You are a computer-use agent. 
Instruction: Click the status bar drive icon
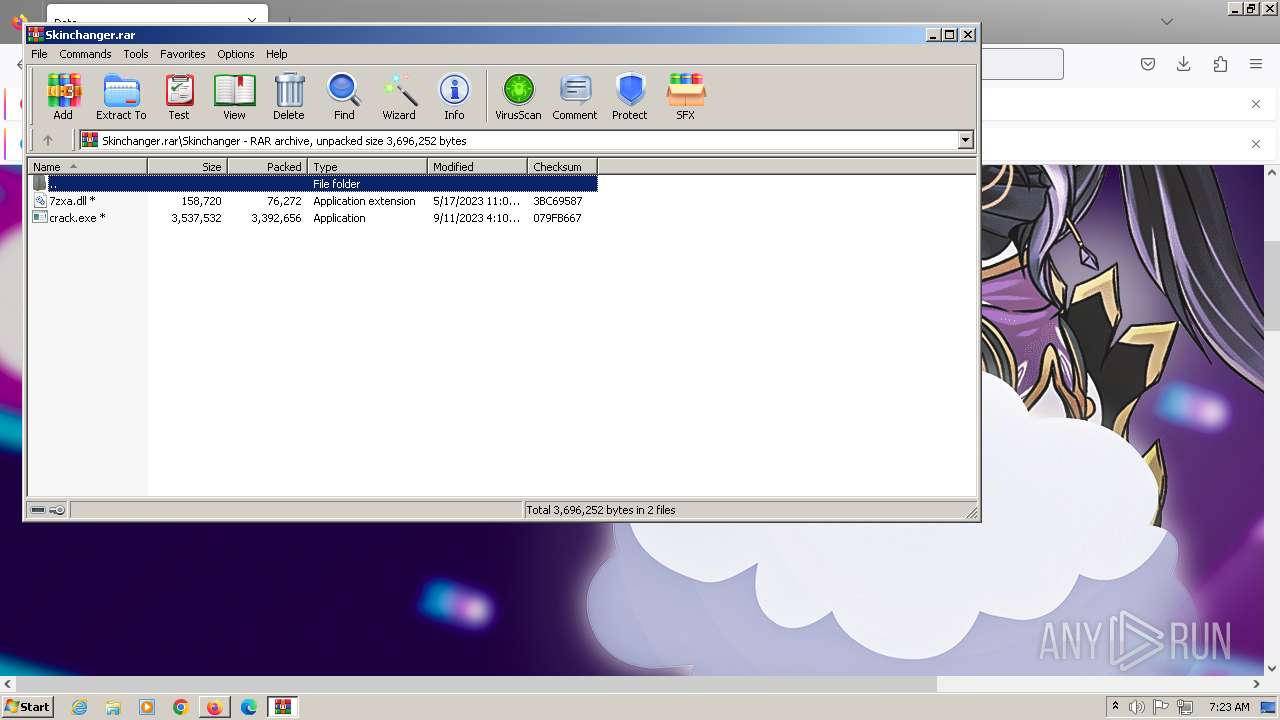click(38, 510)
